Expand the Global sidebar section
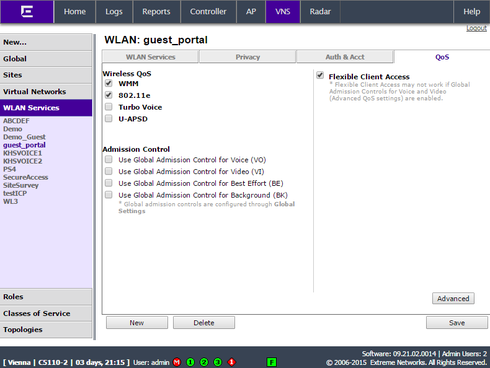Viewport: 490px width, 368px height. (x=46, y=59)
